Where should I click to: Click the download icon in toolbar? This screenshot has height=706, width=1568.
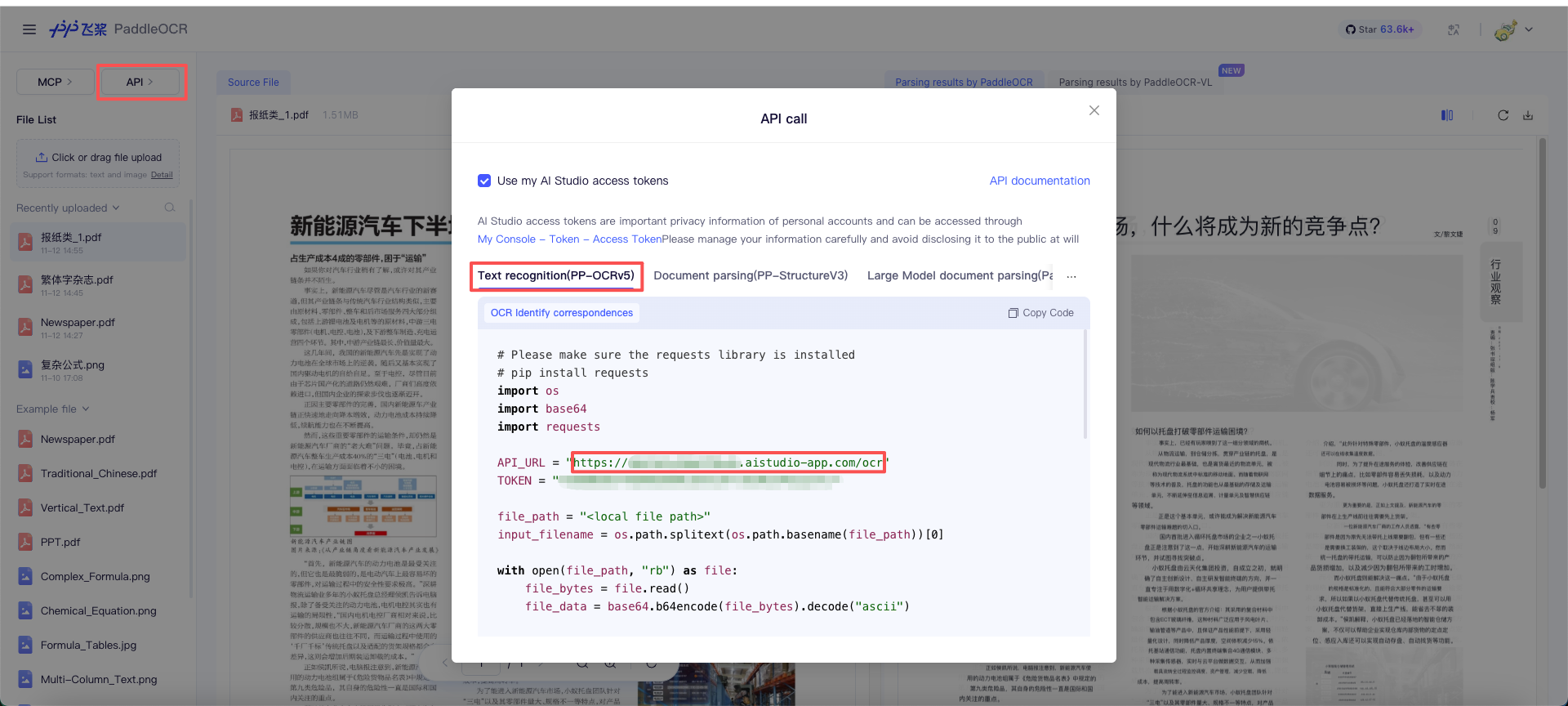(1528, 115)
